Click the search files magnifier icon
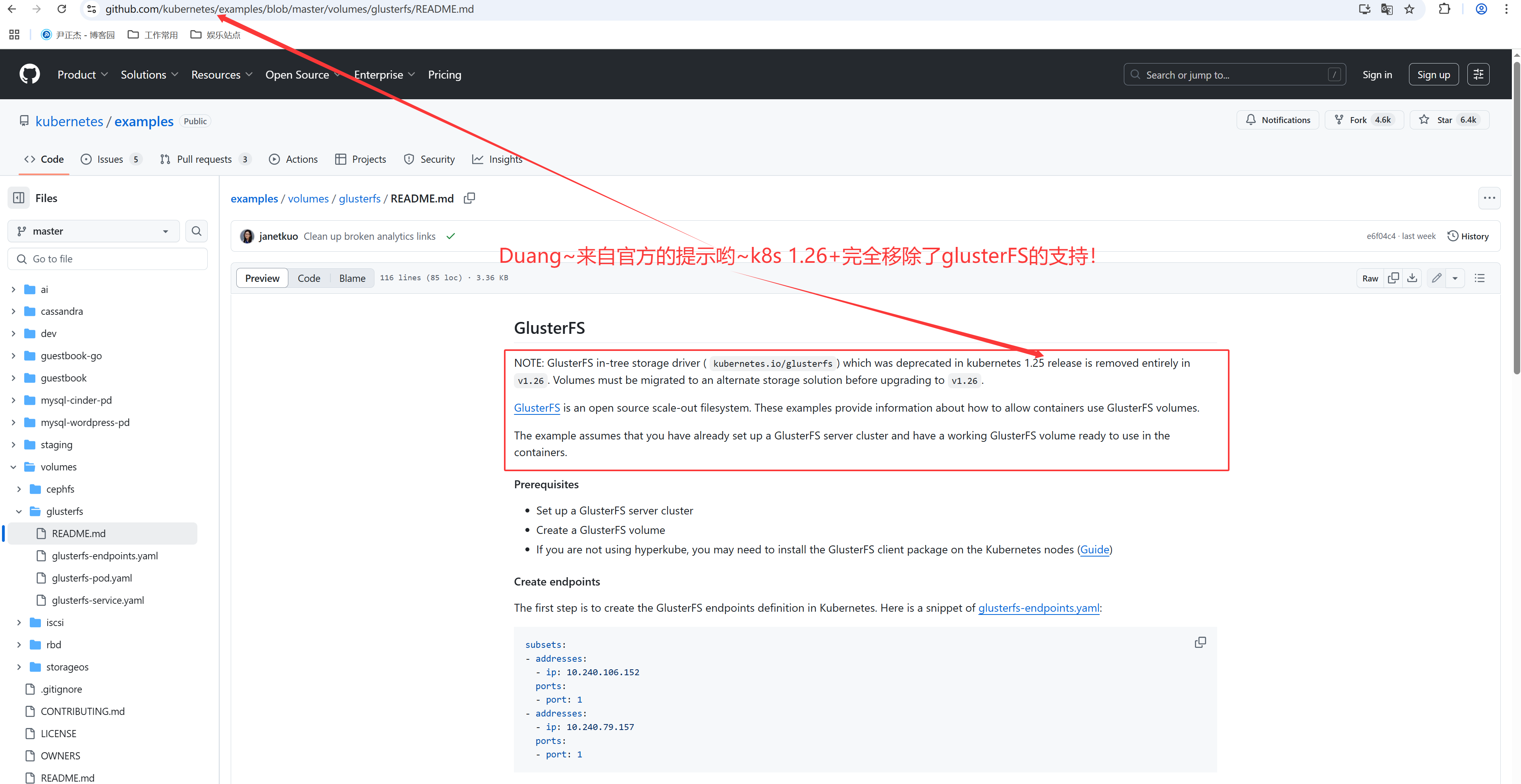The height and width of the screenshot is (784, 1521). (x=197, y=231)
